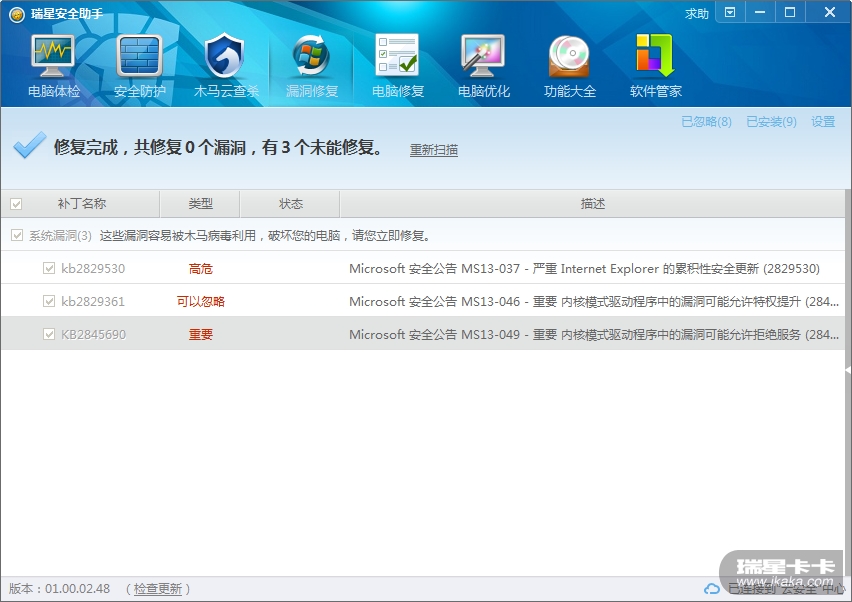Select the kb2829361 patch name

point(93,302)
